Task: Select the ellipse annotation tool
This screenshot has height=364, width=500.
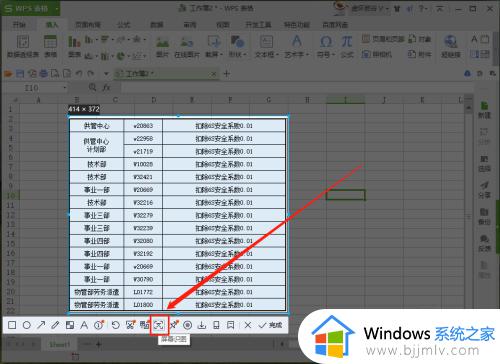Action: click(27, 325)
